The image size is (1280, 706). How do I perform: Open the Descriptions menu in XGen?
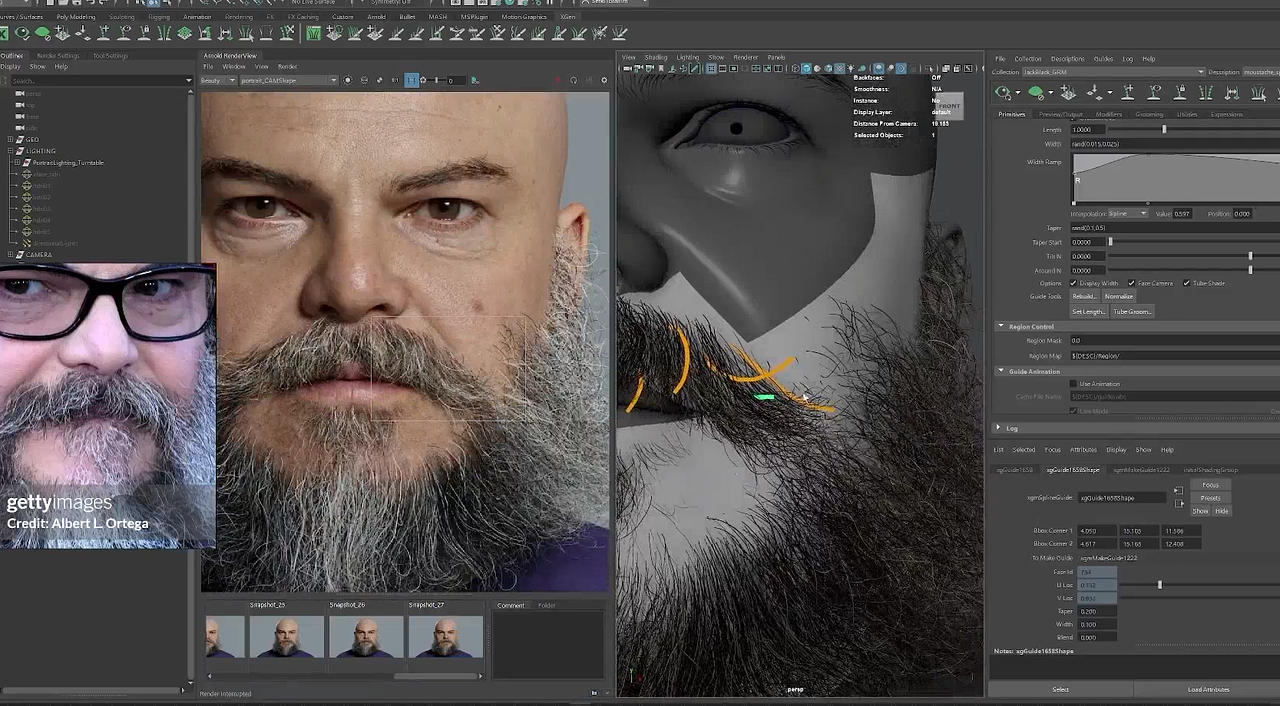pyautogui.click(x=1067, y=59)
